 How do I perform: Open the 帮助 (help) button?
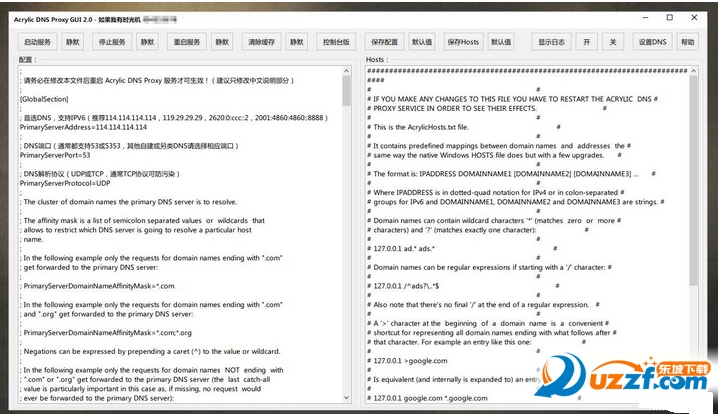[688, 42]
